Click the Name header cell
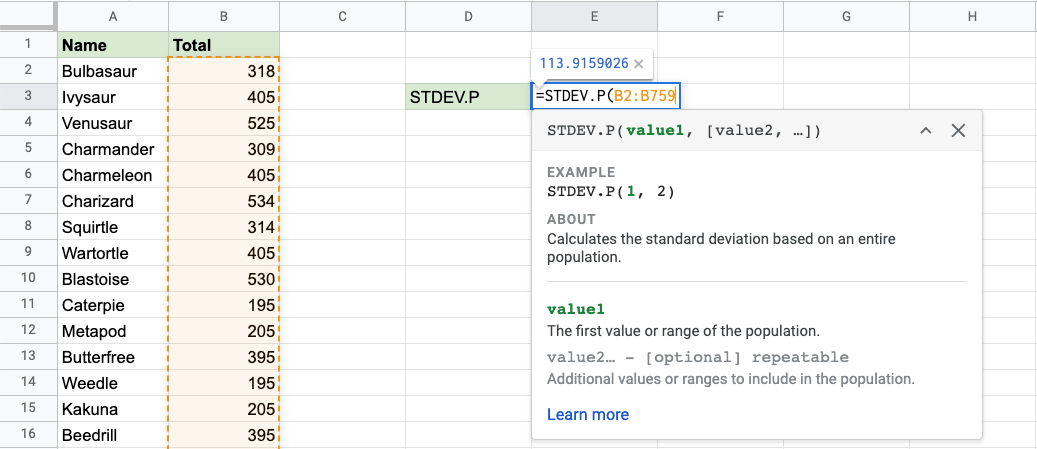The height and width of the screenshot is (449, 1037). click(x=112, y=45)
